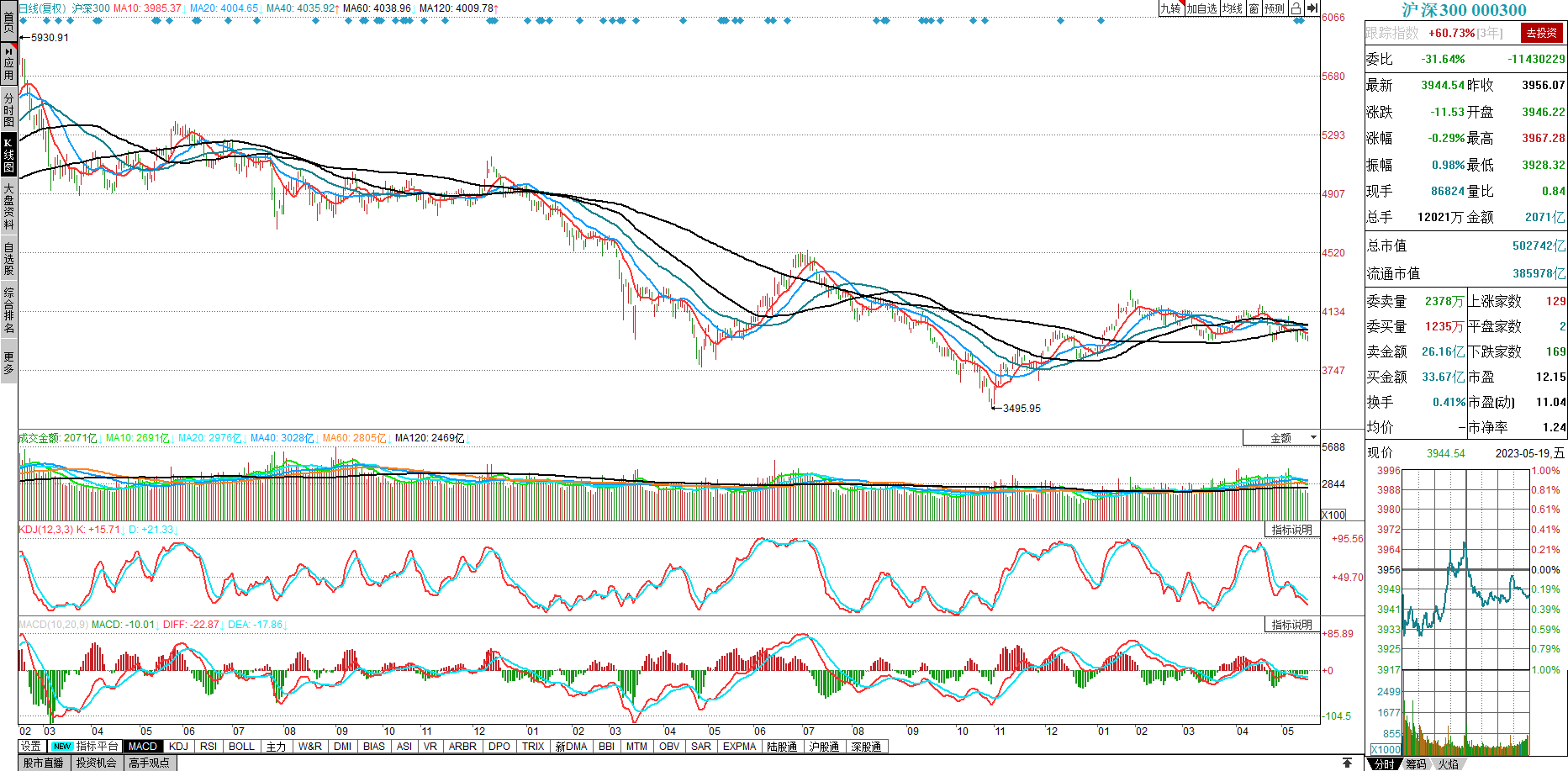
Task: Select the BOLL indicator tab
Action: click(x=241, y=747)
